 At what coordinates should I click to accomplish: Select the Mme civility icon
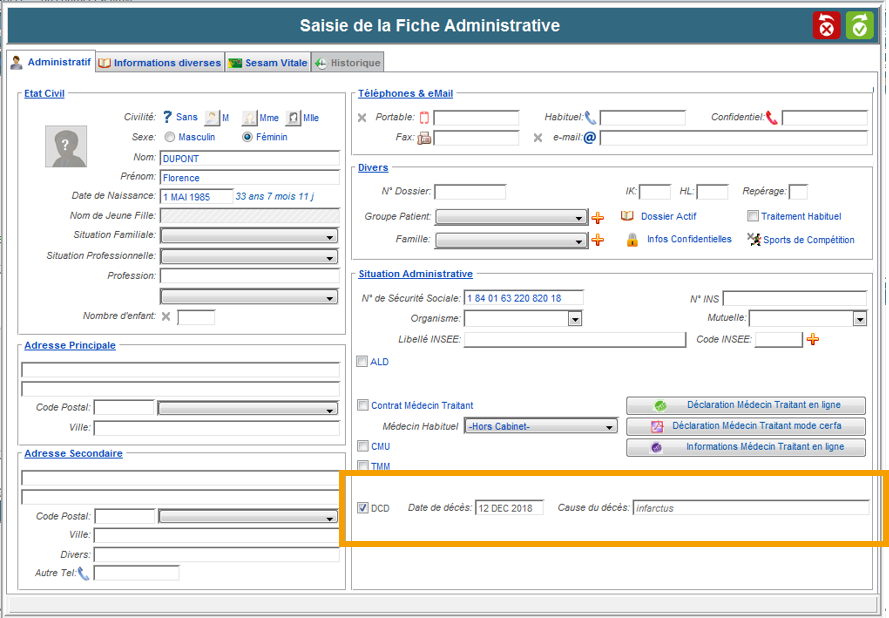[249, 118]
